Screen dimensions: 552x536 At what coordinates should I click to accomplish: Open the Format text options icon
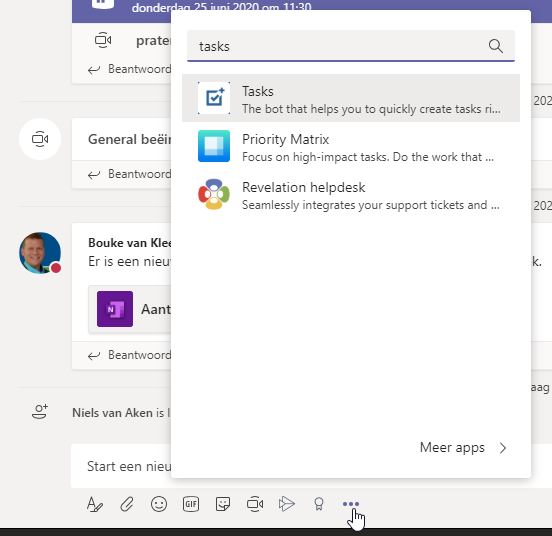(x=95, y=504)
